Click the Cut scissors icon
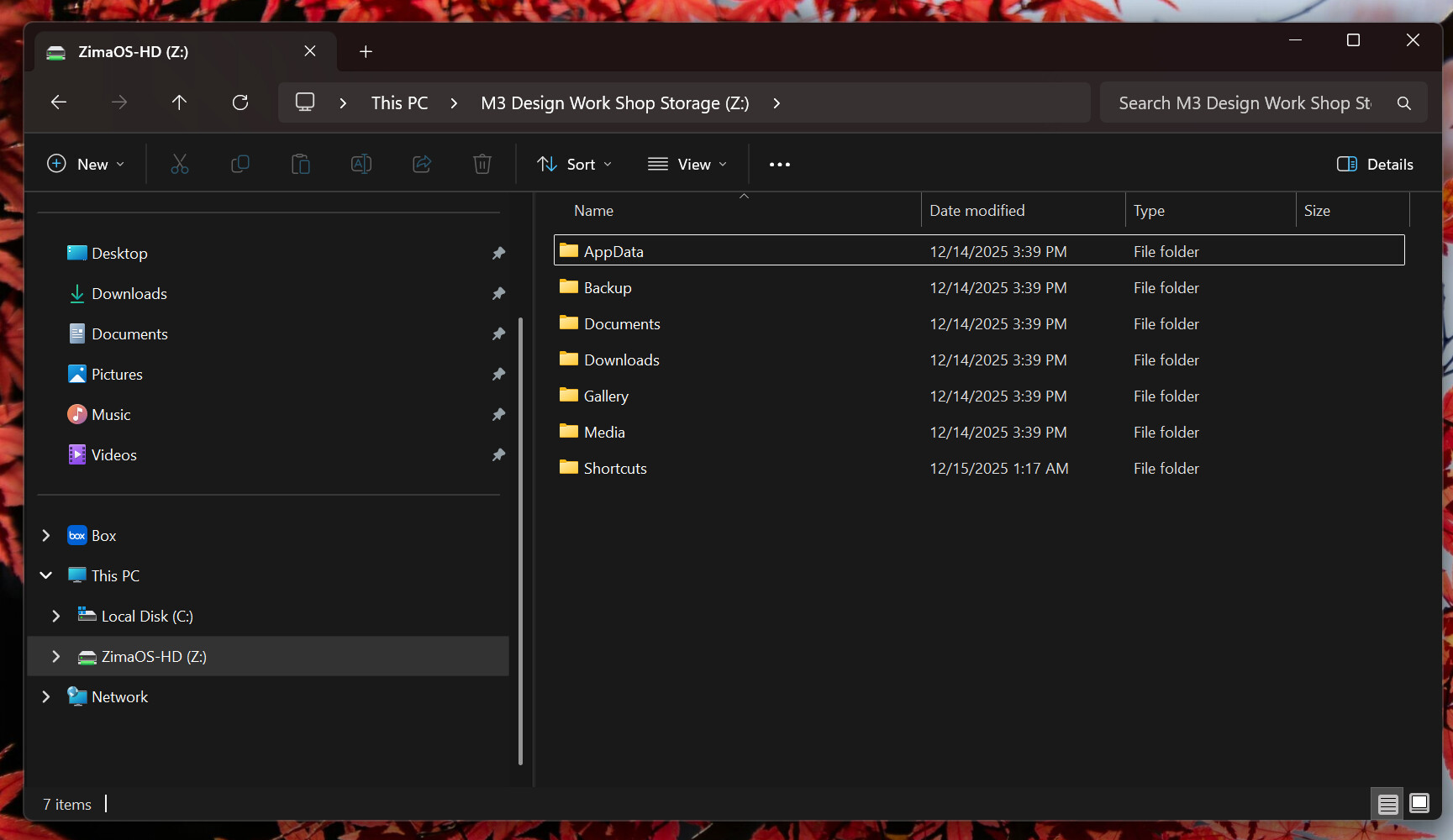1453x840 pixels. [180, 164]
